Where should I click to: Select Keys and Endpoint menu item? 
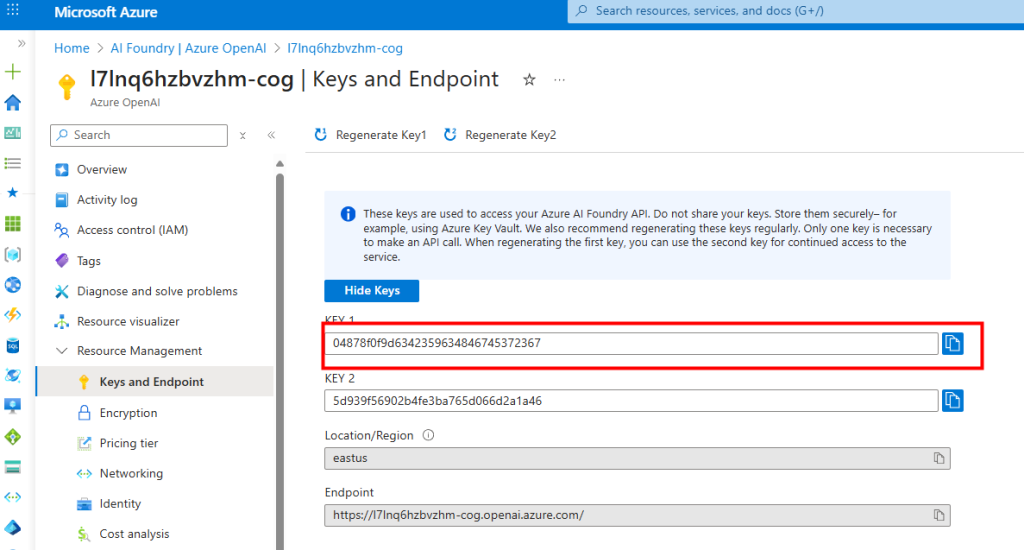(x=155, y=381)
